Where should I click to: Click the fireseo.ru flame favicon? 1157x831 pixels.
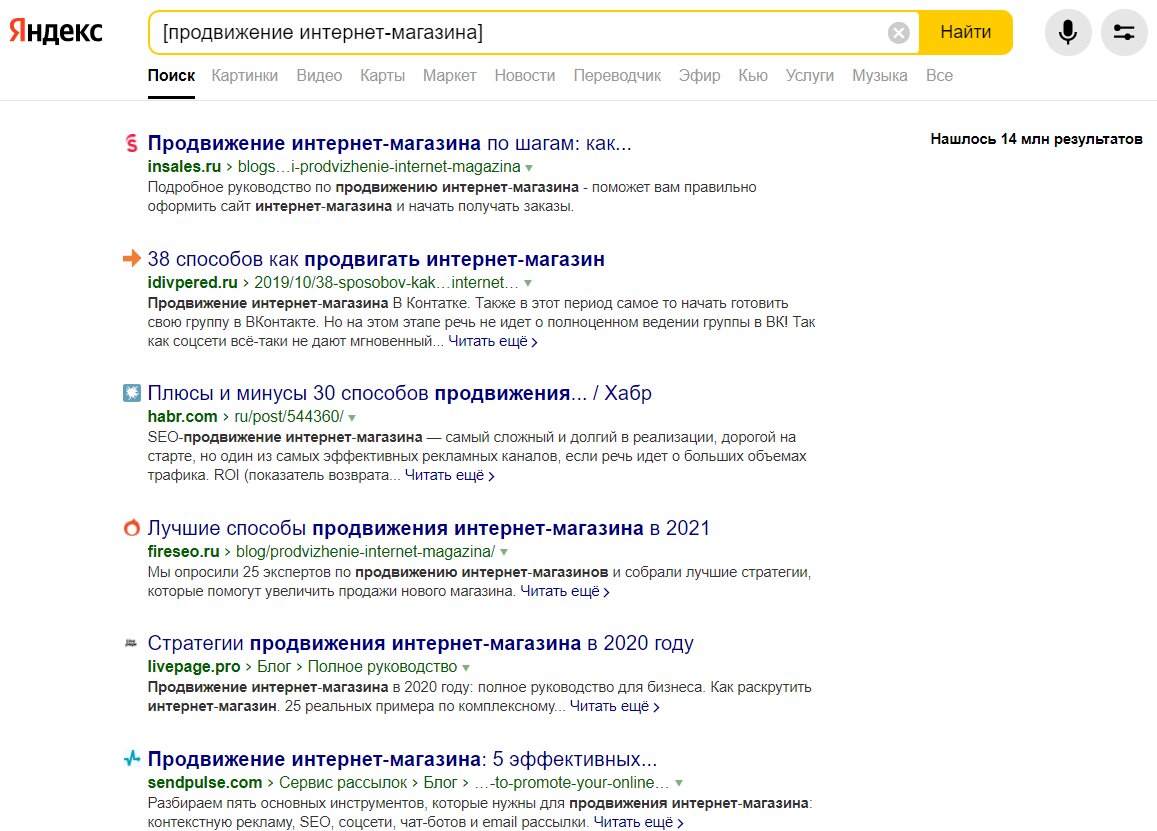pos(131,528)
